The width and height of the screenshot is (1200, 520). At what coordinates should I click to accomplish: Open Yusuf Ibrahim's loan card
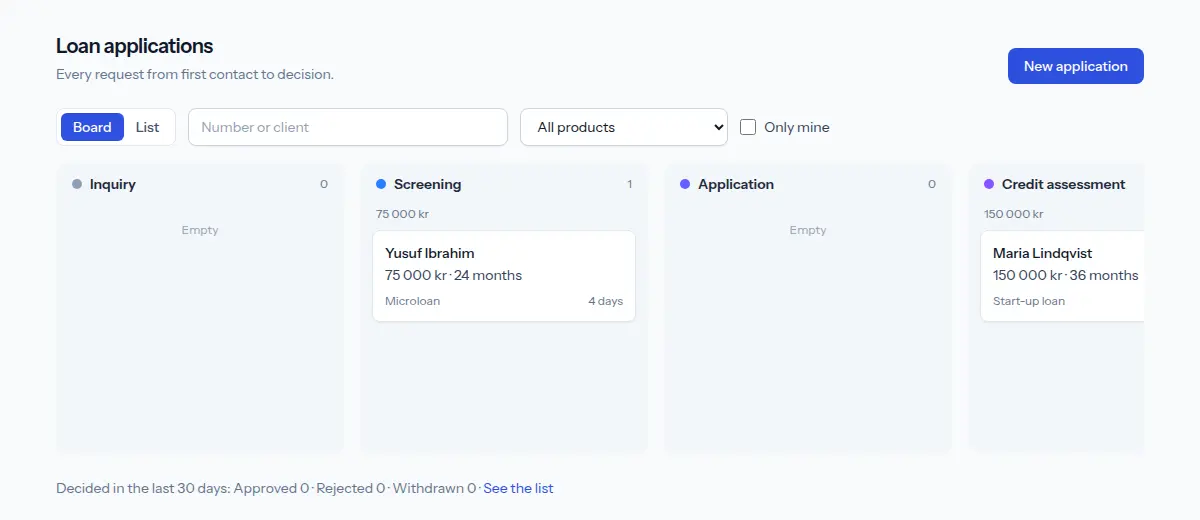[504, 276]
